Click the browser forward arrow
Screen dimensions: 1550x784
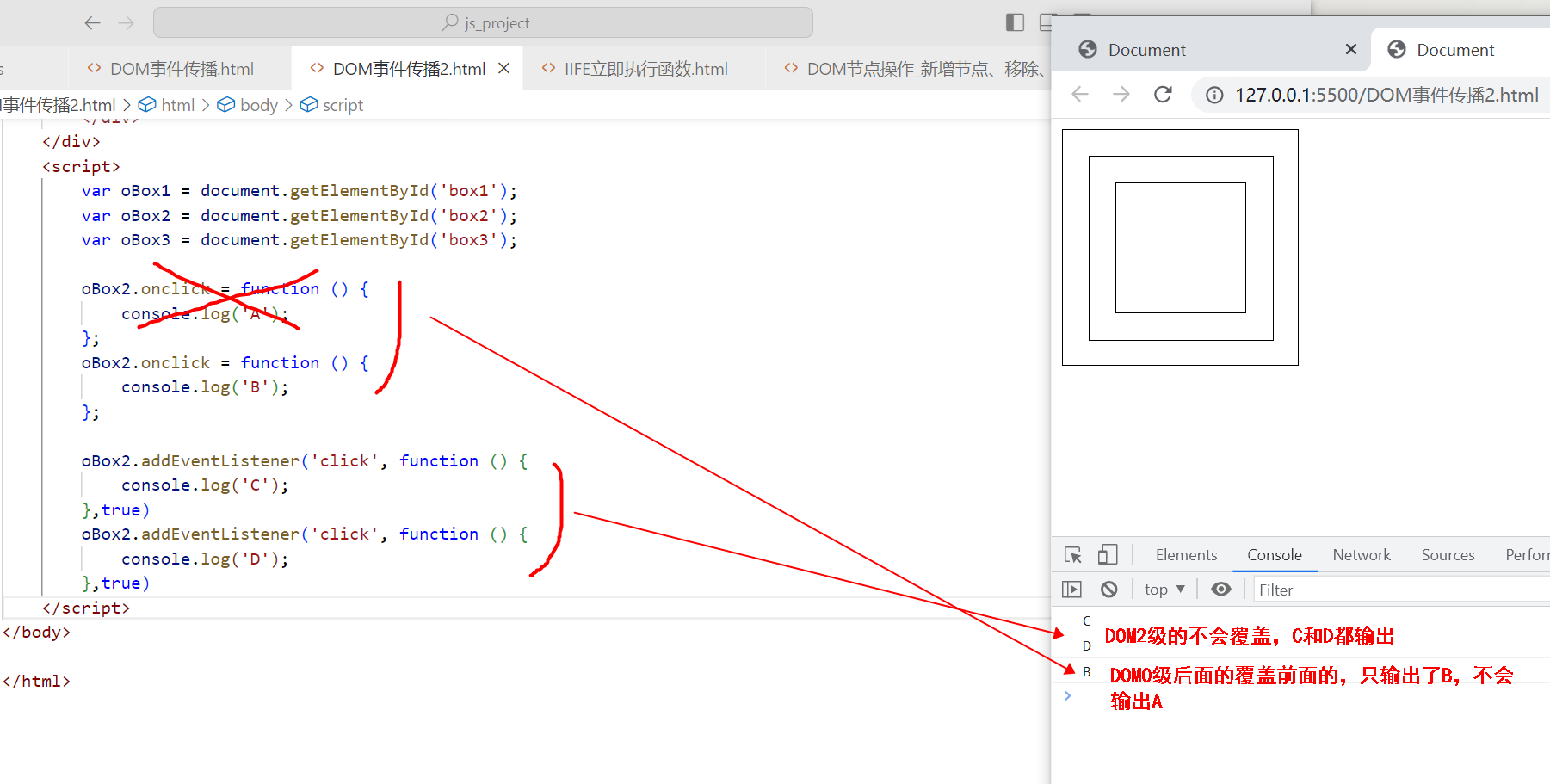click(1121, 94)
